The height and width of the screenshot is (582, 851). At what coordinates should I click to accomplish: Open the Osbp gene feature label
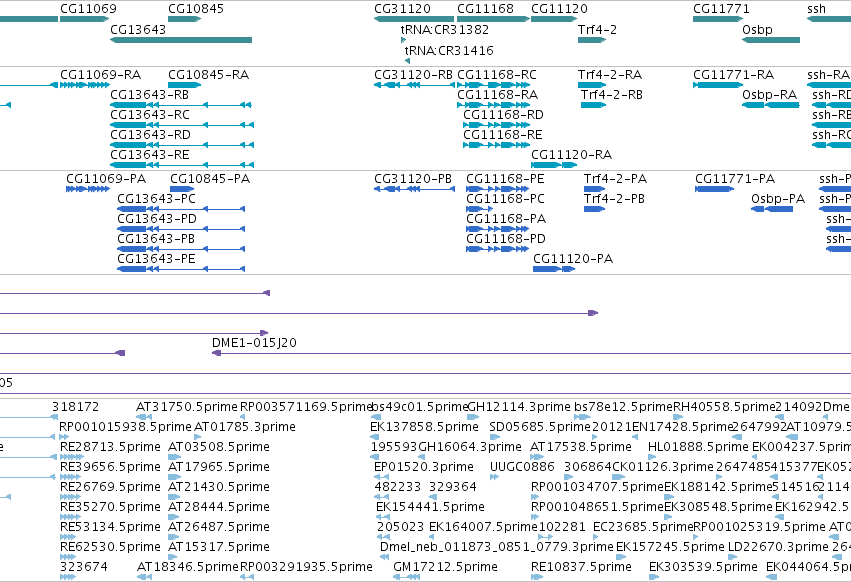757,29
